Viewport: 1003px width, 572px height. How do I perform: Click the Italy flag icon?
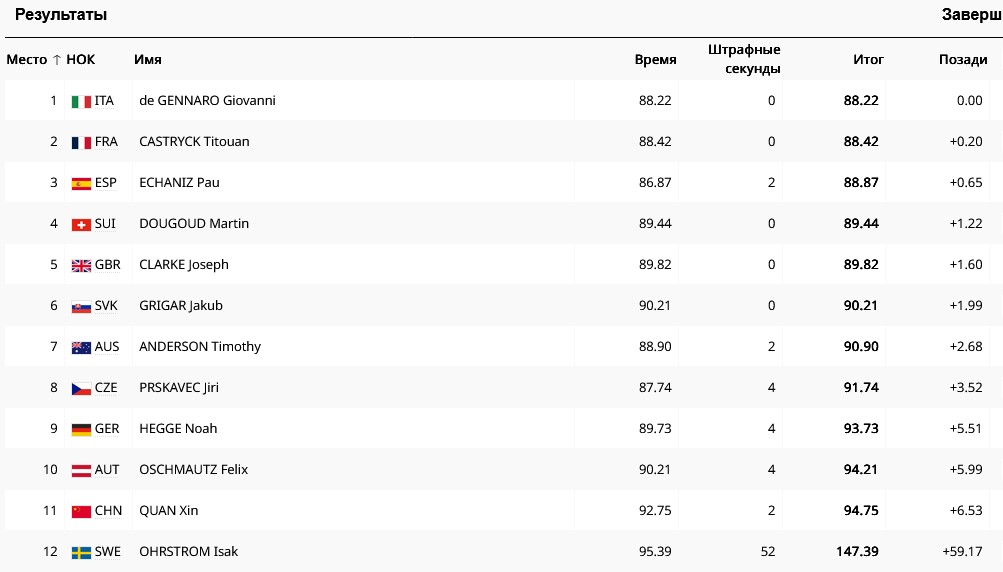coord(81,101)
